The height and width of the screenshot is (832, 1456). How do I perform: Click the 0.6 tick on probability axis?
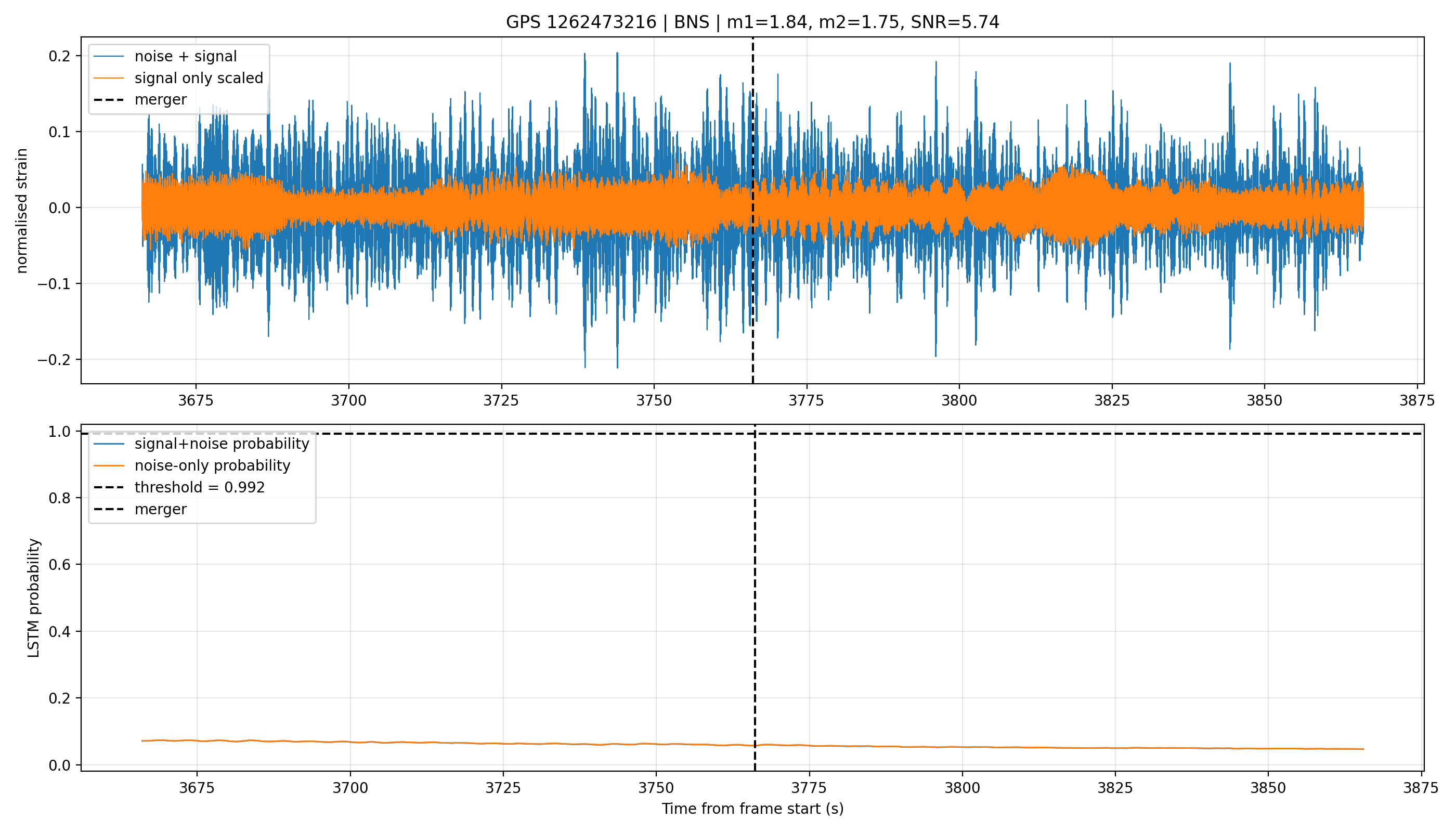pyautogui.click(x=60, y=565)
